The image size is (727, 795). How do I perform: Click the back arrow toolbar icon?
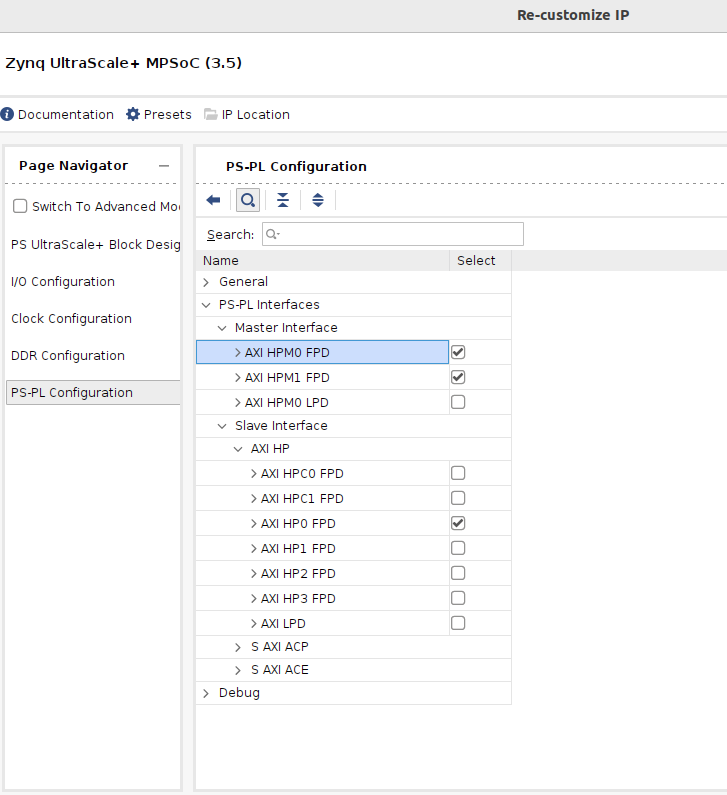(213, 200)
